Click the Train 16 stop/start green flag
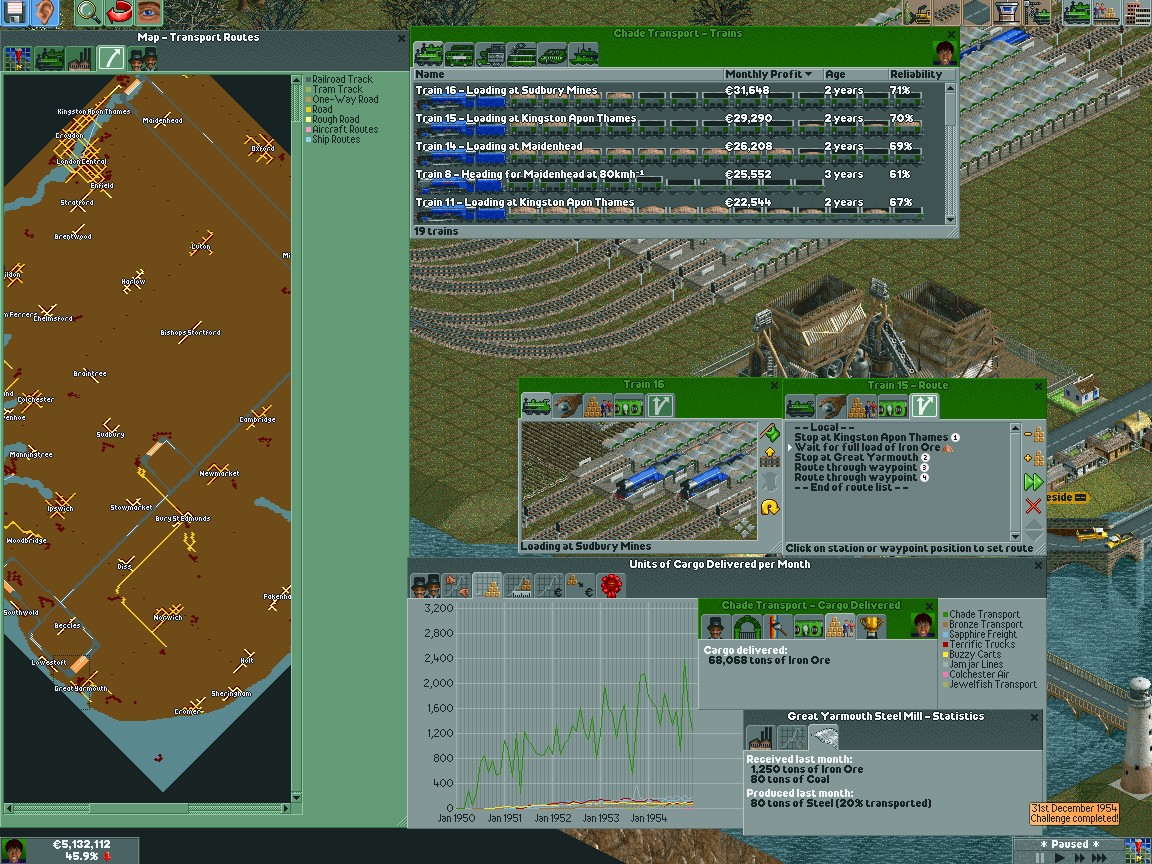Screen dimensions: 1152x864 [770, 432]
